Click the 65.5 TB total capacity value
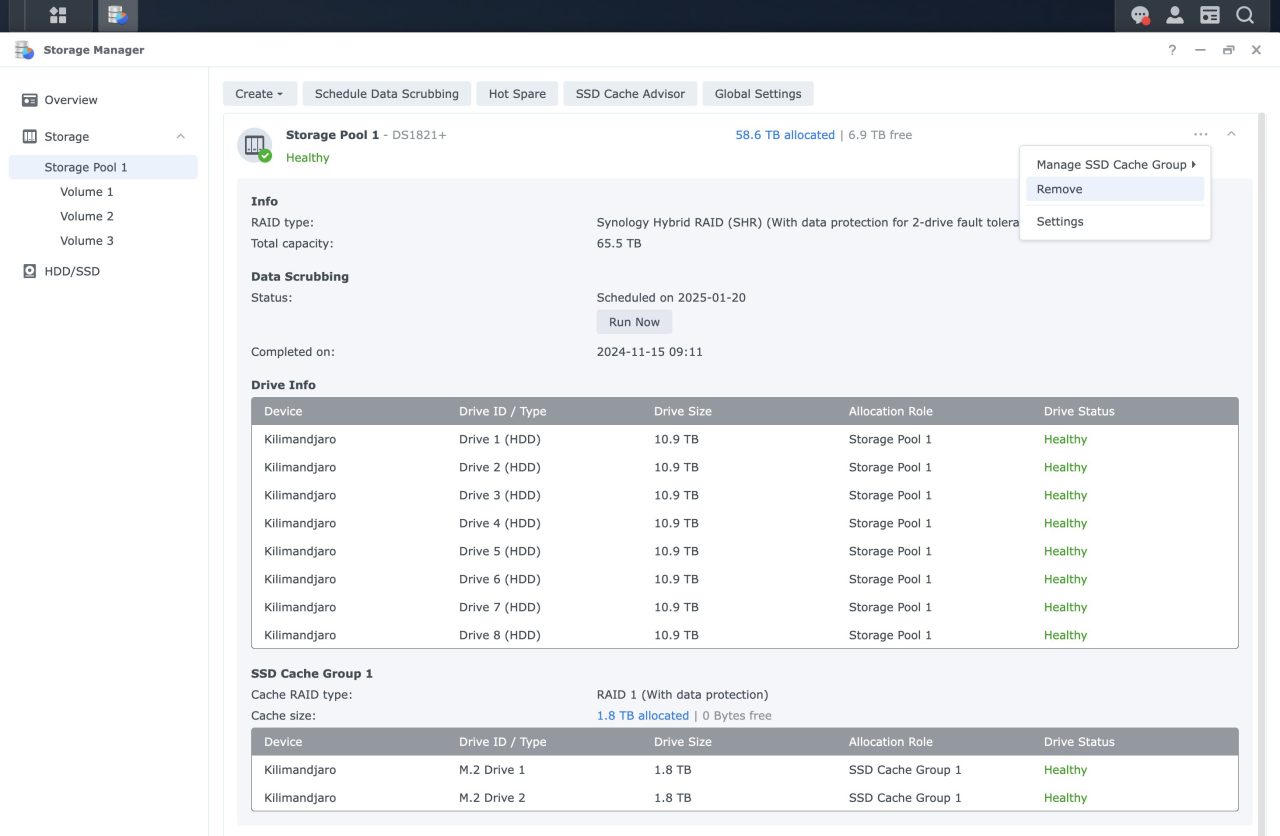The image size is (1280, 836). coord(619,243)
